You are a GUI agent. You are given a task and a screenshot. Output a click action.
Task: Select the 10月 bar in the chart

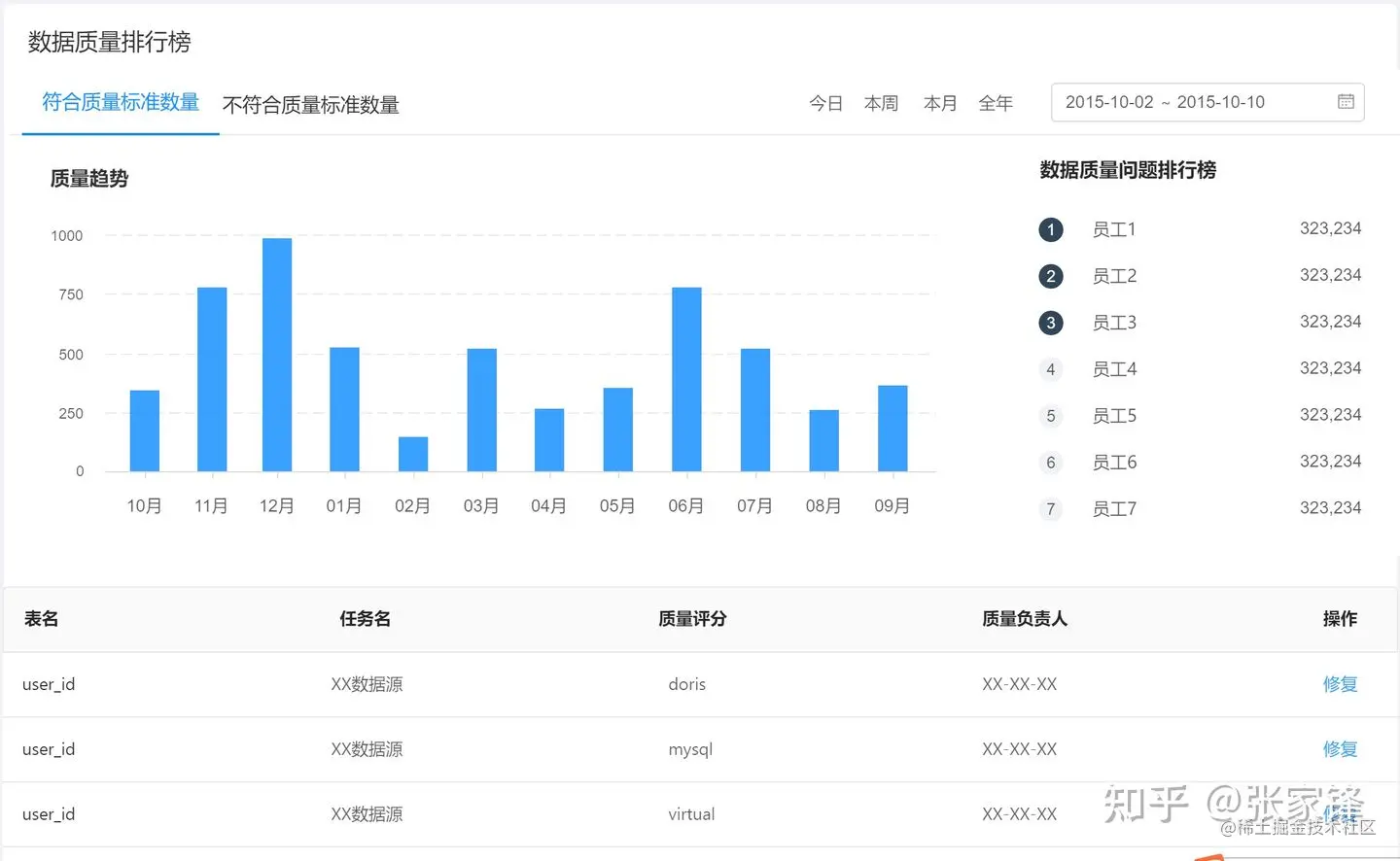pyautogui.click(x=145, y=430)
